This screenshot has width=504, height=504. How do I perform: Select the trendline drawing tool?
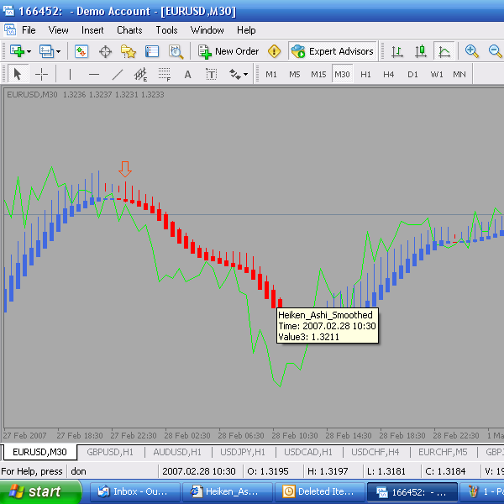[x=117, y=74]
